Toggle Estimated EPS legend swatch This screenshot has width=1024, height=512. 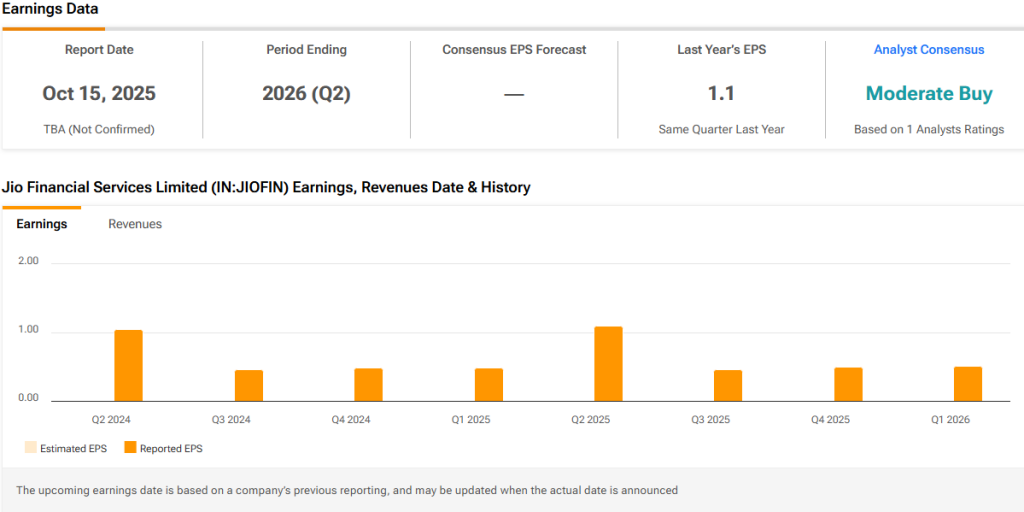click(31, 448)
